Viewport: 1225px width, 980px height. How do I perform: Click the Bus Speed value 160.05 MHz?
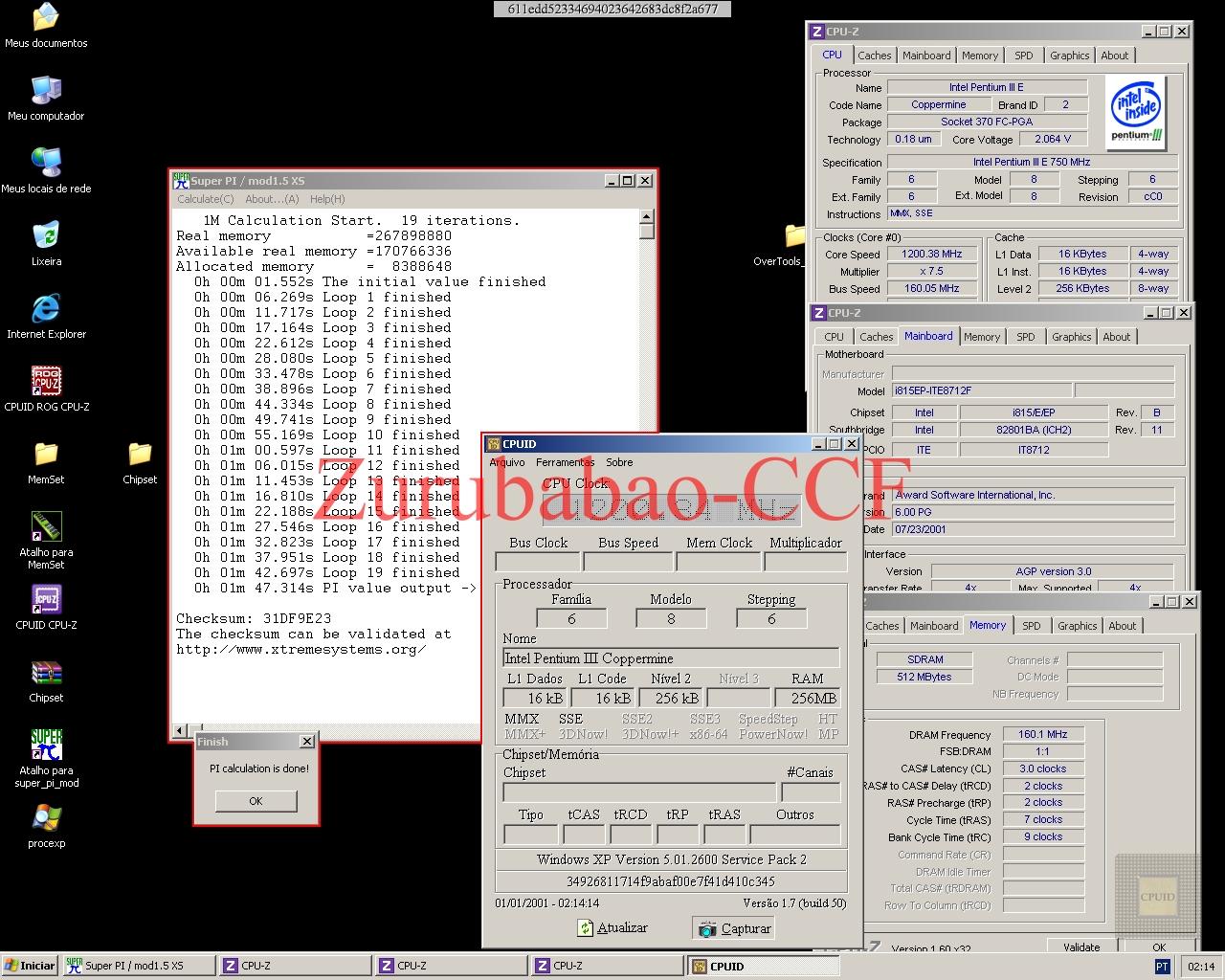[x=932, y=288]
